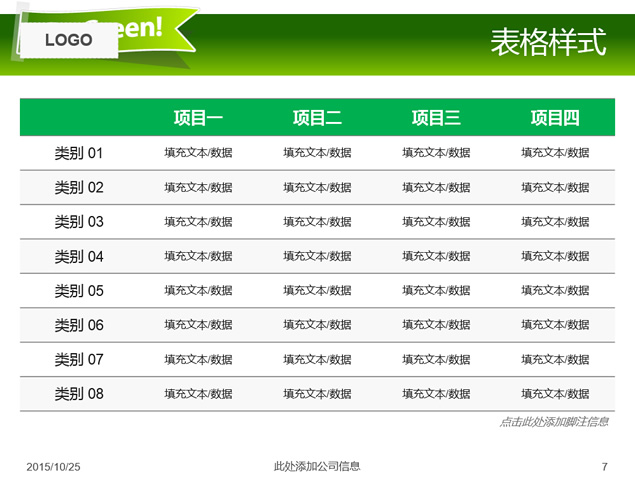
Task: Click 类别 01 cell under 项目一
Action: click(198, 153)
